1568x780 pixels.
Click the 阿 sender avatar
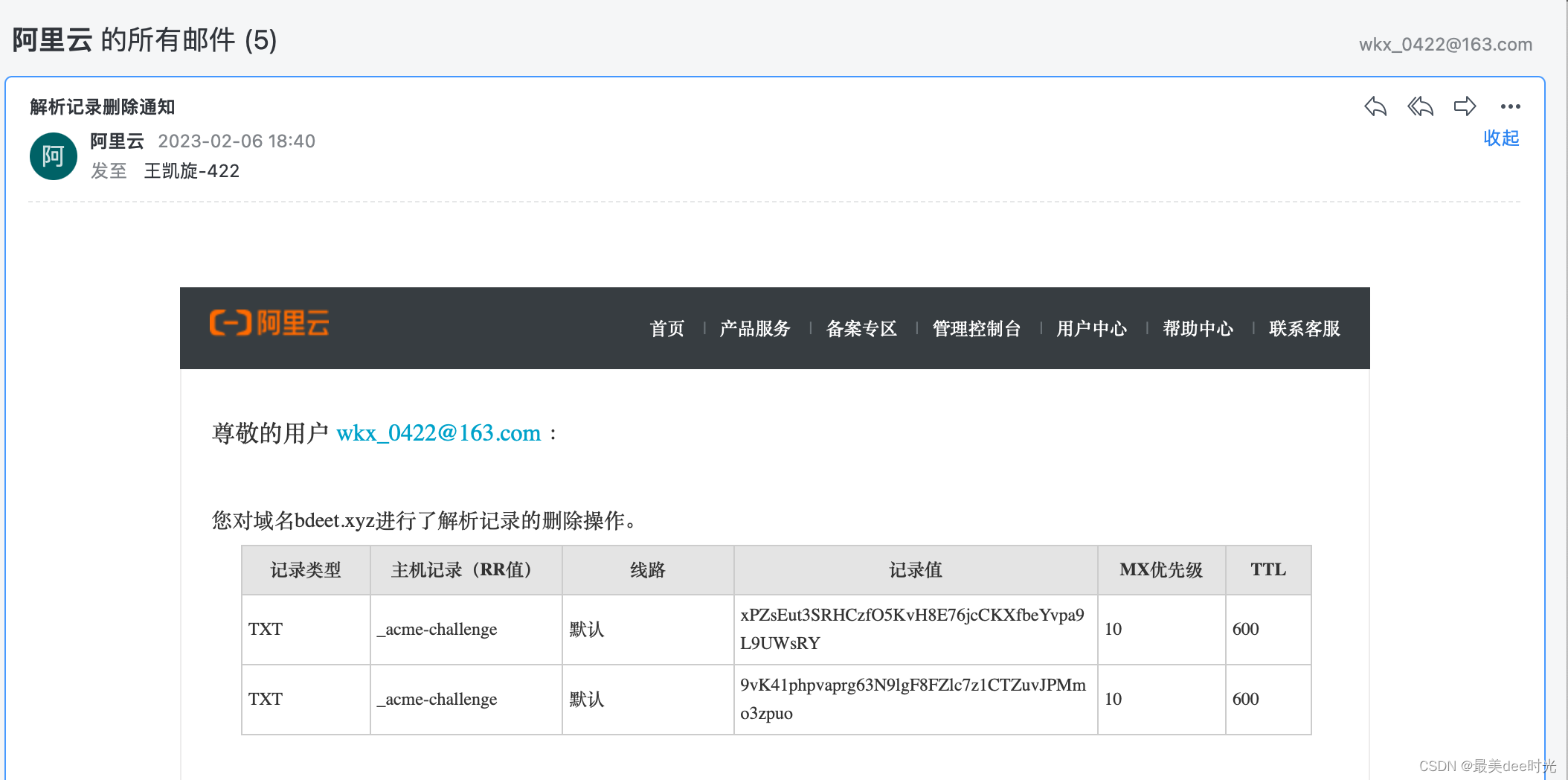point(54,156)
